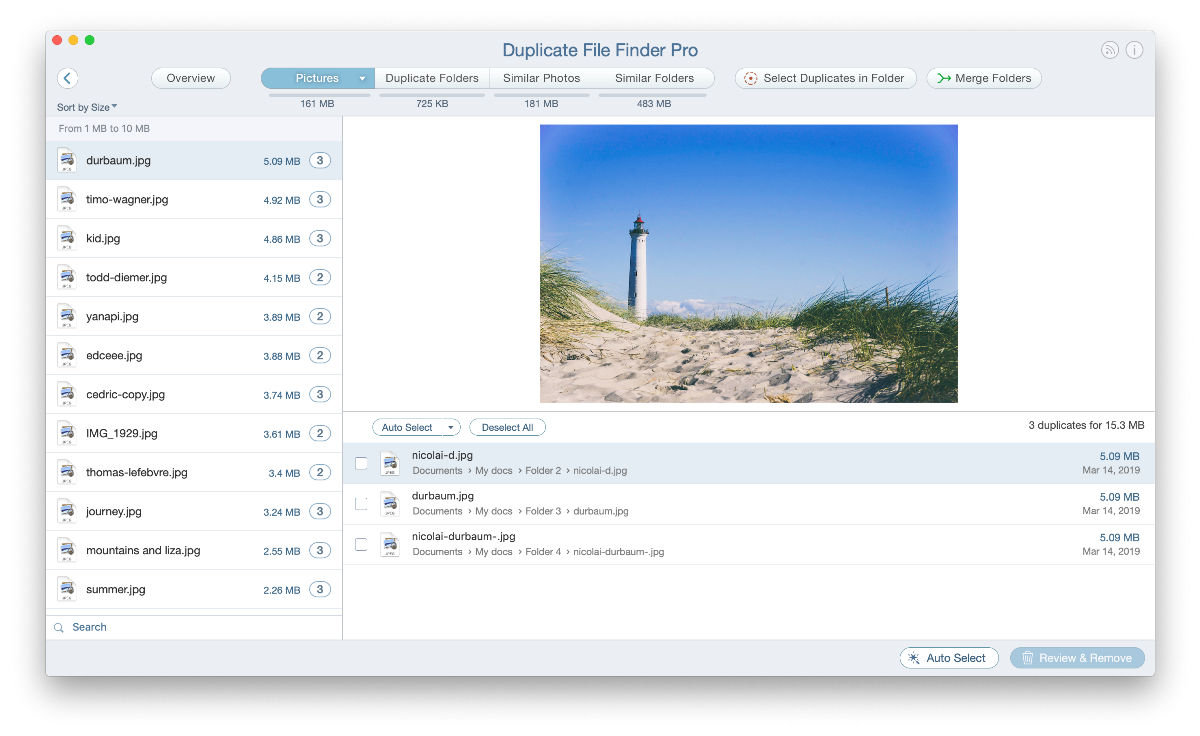Click the IMG_1929.jpg file icon
1200x736 pixels.
click(66, 433)
